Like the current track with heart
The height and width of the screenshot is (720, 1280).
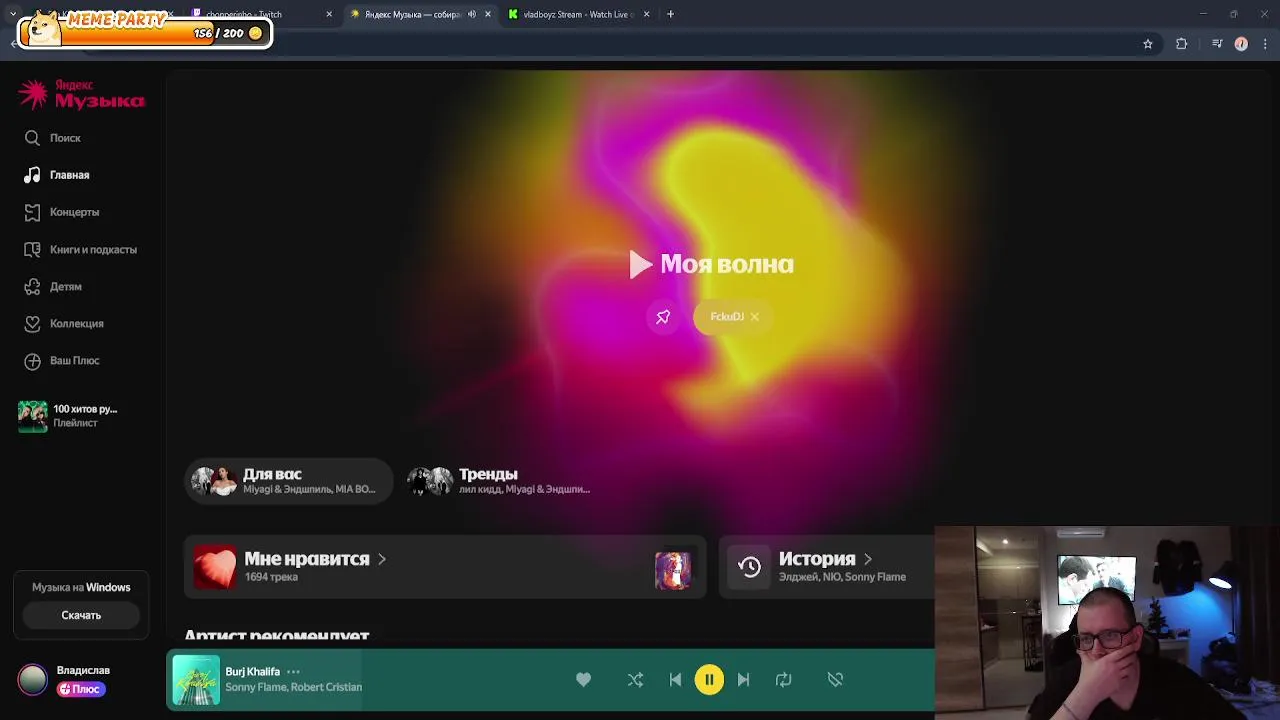[584, 680]
